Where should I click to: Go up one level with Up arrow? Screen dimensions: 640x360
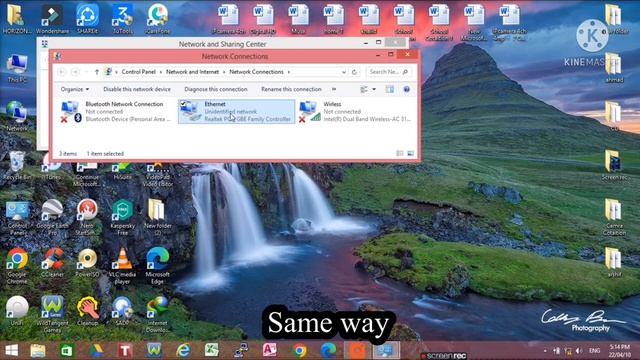[x=96, y=72]
